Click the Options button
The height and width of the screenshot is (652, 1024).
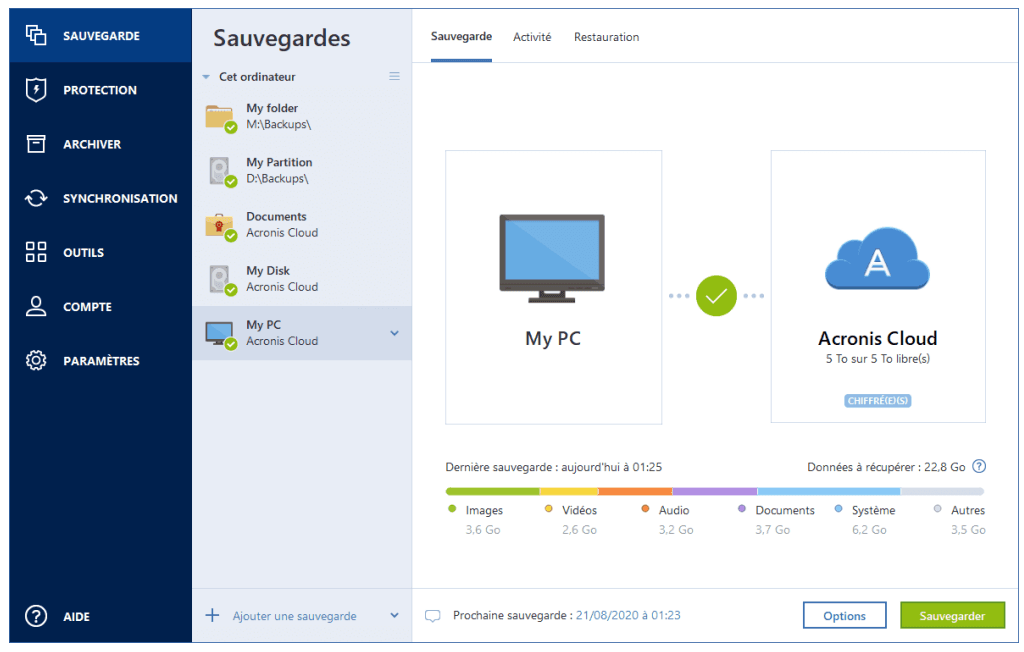click(844, 616)
